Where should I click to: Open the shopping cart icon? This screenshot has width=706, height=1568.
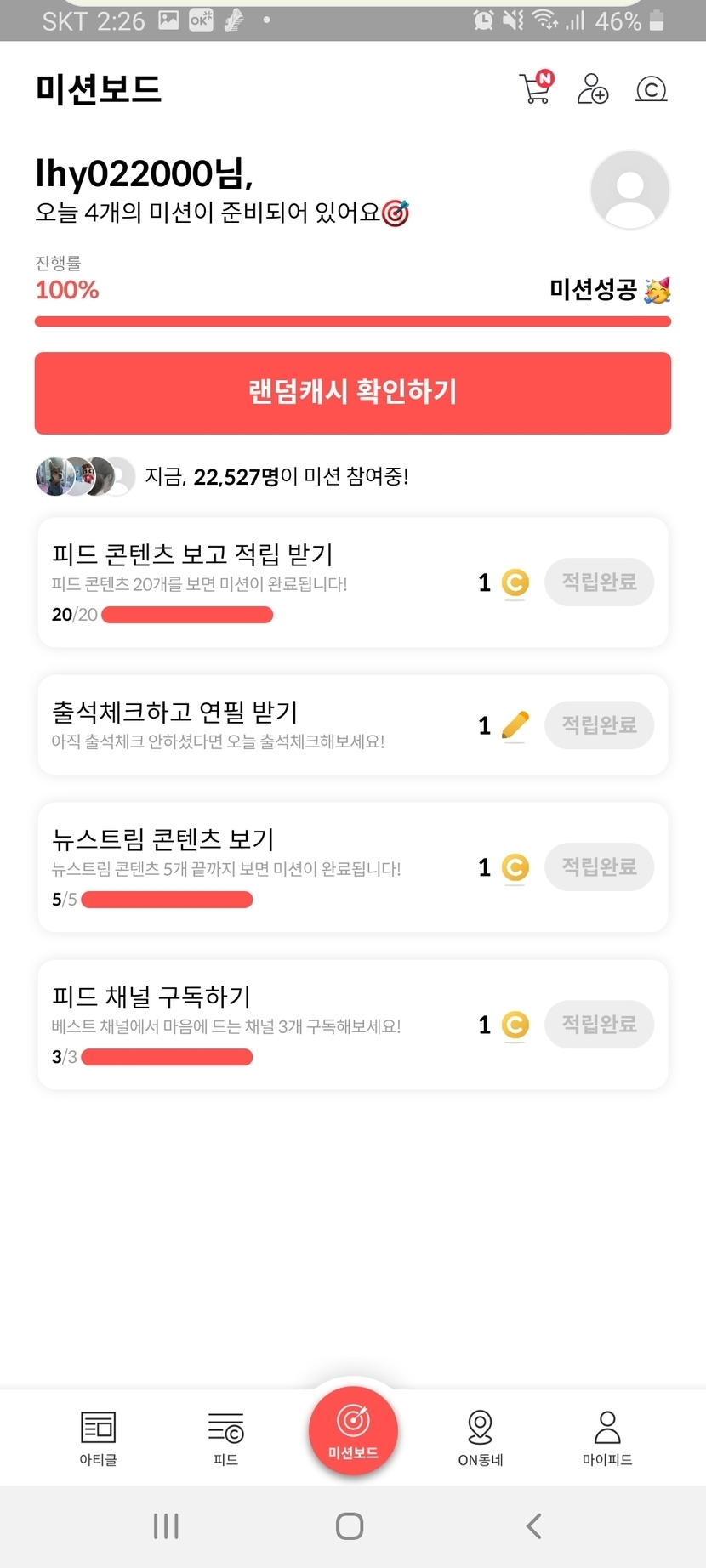coord(536,88)
